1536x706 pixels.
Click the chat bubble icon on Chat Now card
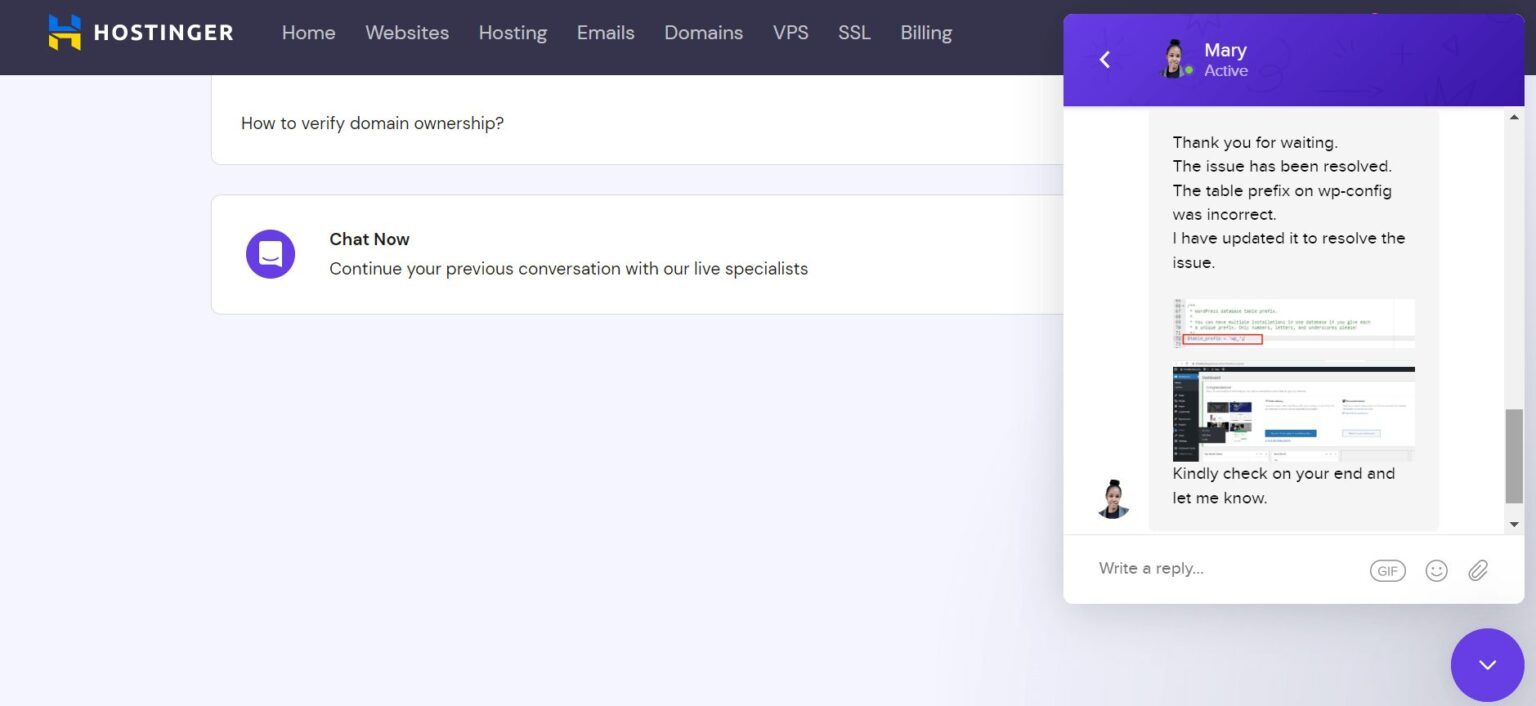pos(270,254)
